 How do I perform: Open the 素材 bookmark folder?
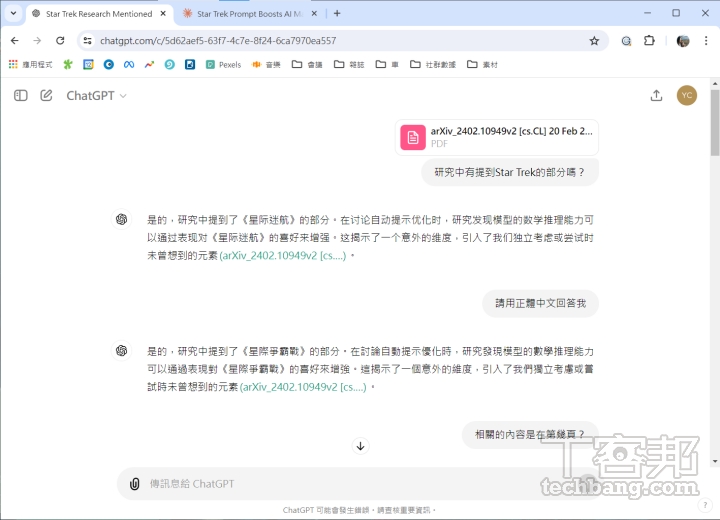click(x=482, y=64)
